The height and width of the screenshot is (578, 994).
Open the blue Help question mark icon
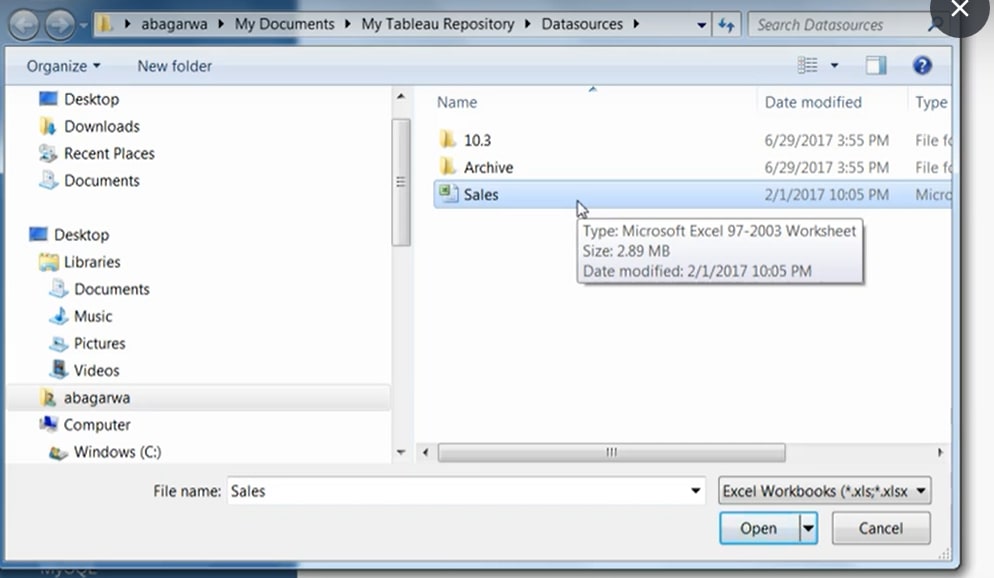coord(922,65)
